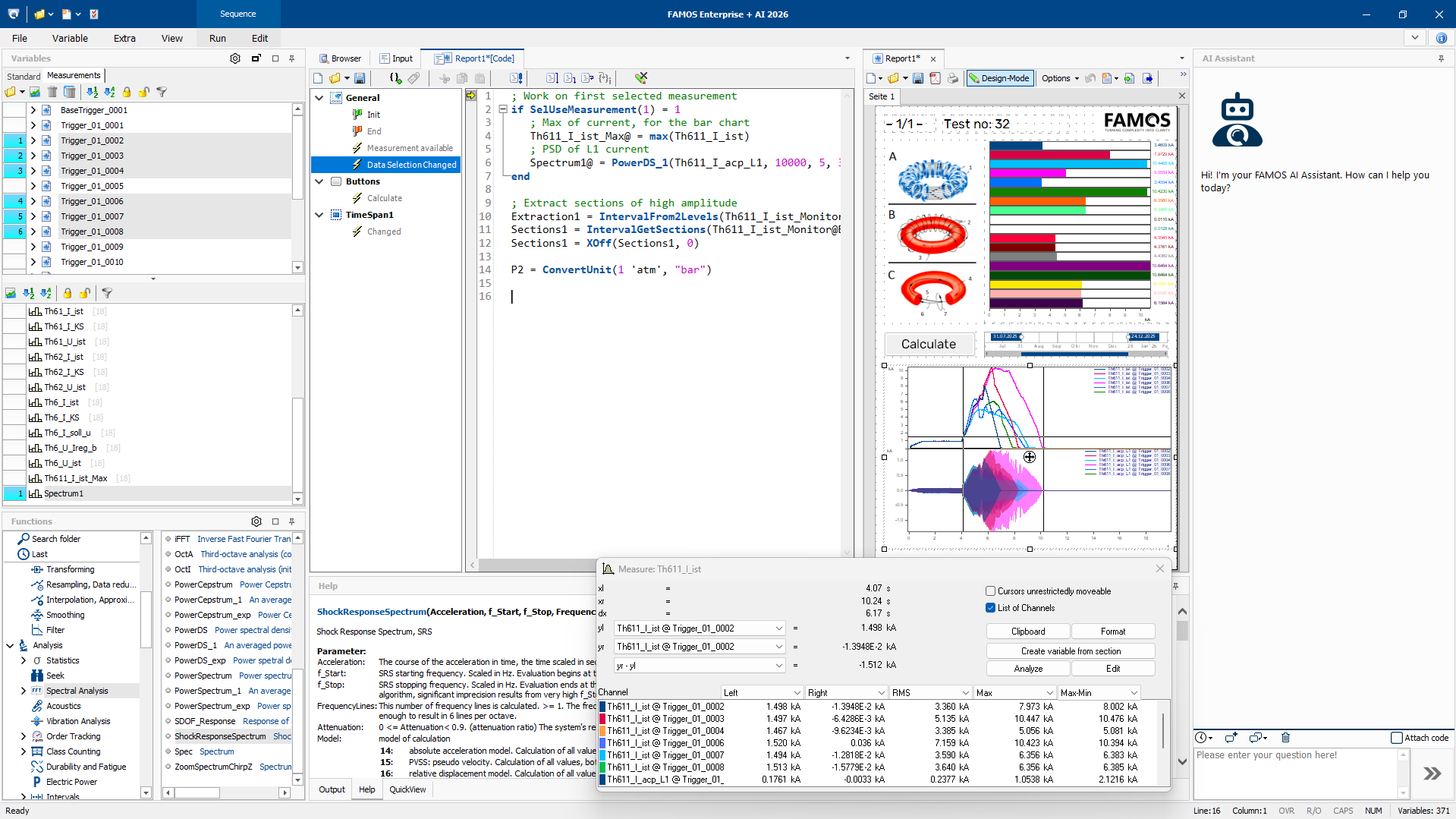Click Create variable from section button

pyautogui.click(x=1070, y=651)
